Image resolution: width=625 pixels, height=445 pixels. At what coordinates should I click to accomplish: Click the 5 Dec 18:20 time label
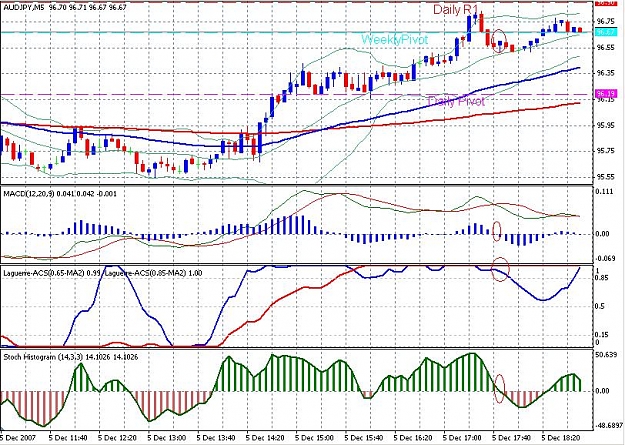562,438
